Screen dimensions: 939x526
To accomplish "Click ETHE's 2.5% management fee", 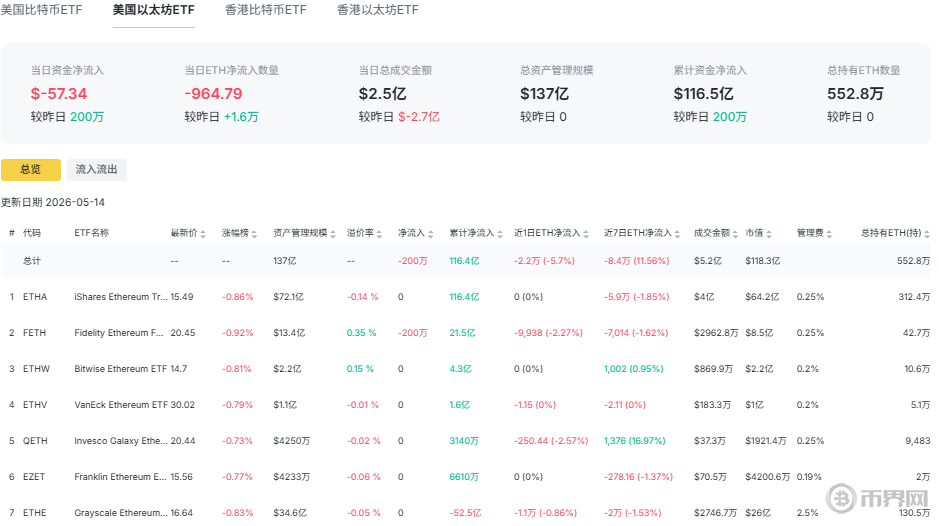I will pos(807,512).
